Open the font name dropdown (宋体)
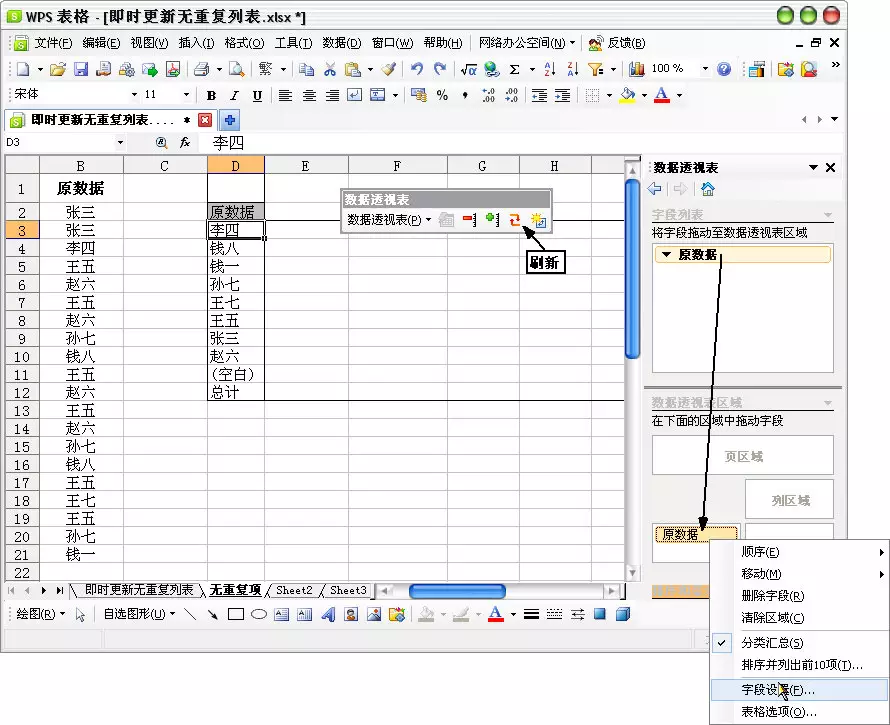Viewport: 890px width, 725px height. click(x=134, y=95)
